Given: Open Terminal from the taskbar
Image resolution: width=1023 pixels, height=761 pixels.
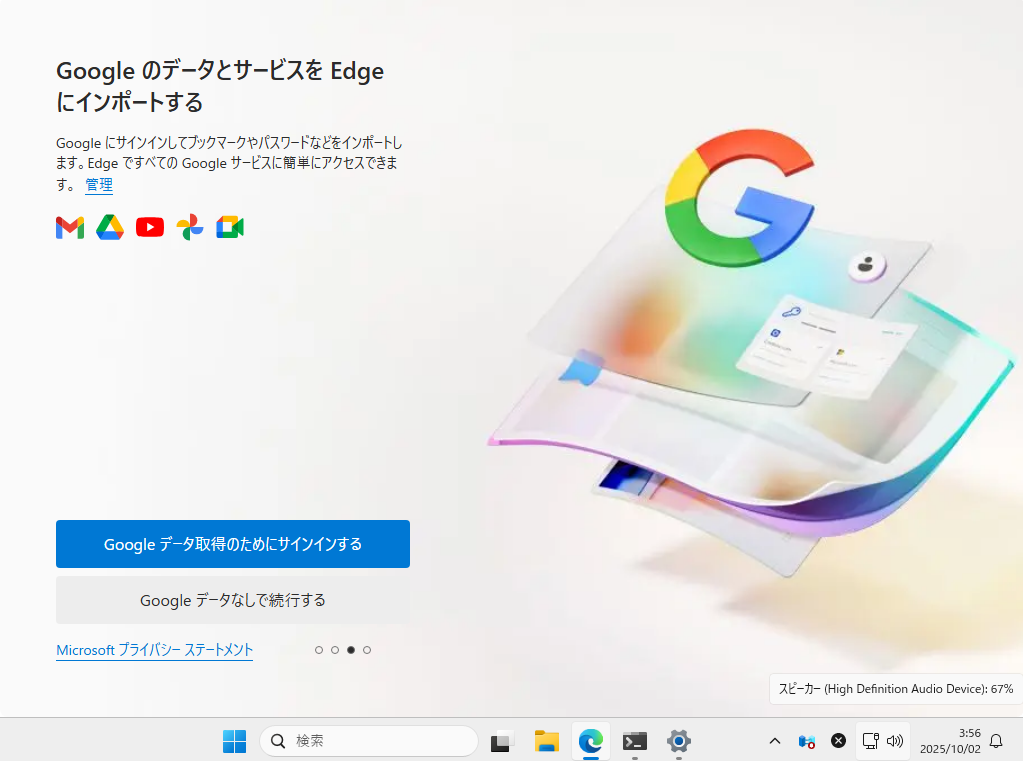Looking at the screenshot, I should [x=634, y=741].
